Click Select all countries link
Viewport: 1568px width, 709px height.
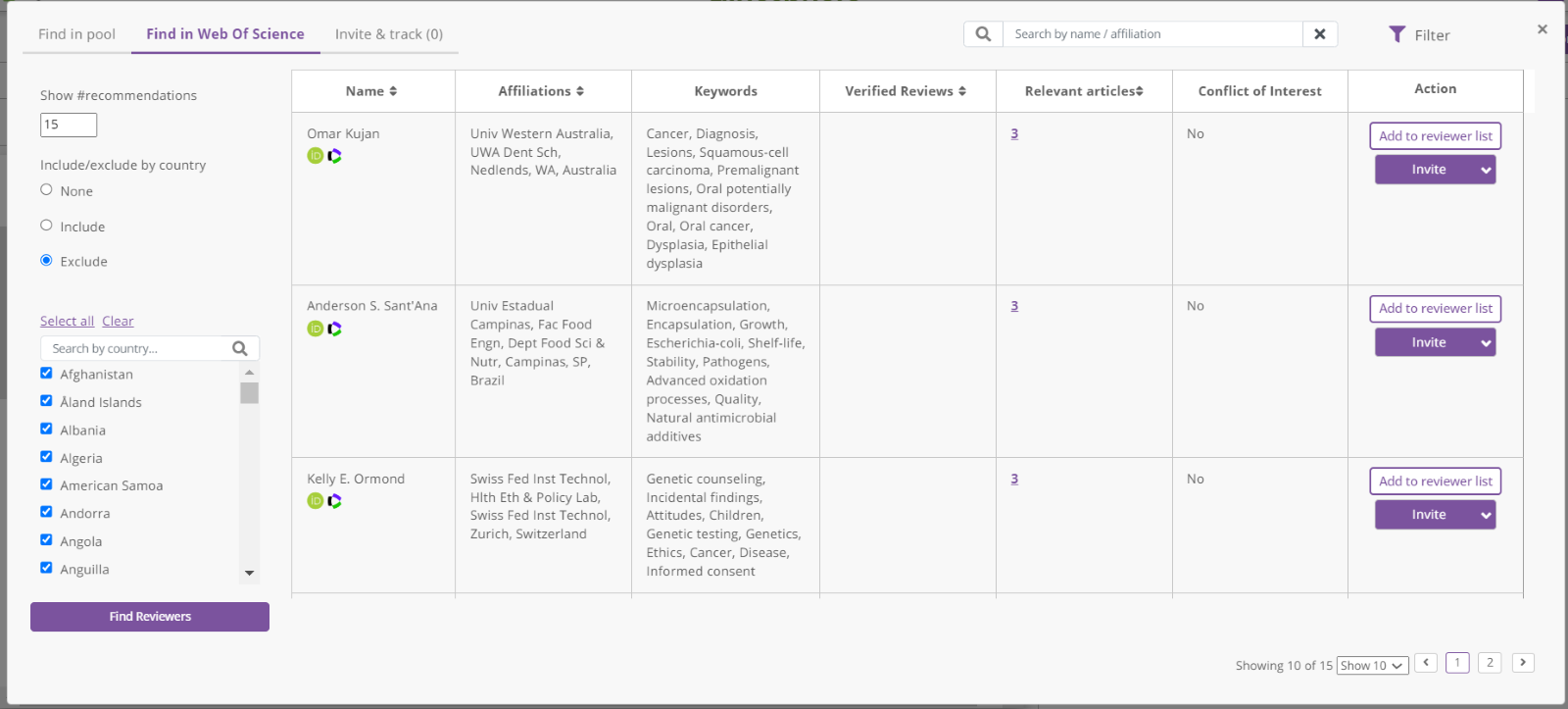(67, 322)
